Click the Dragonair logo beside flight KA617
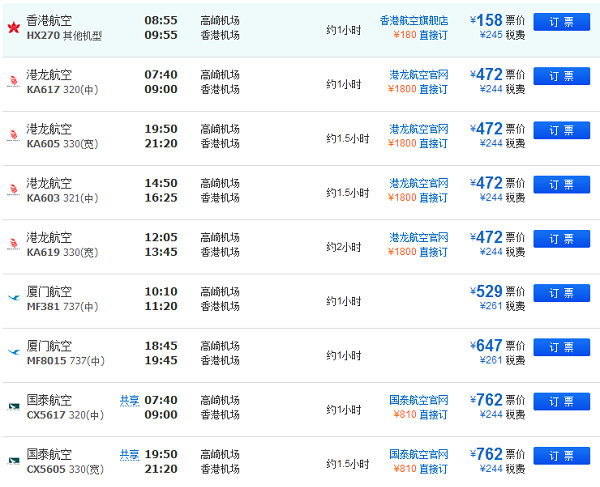The width and height of the screenshot is (600, 487). [13, 82]
